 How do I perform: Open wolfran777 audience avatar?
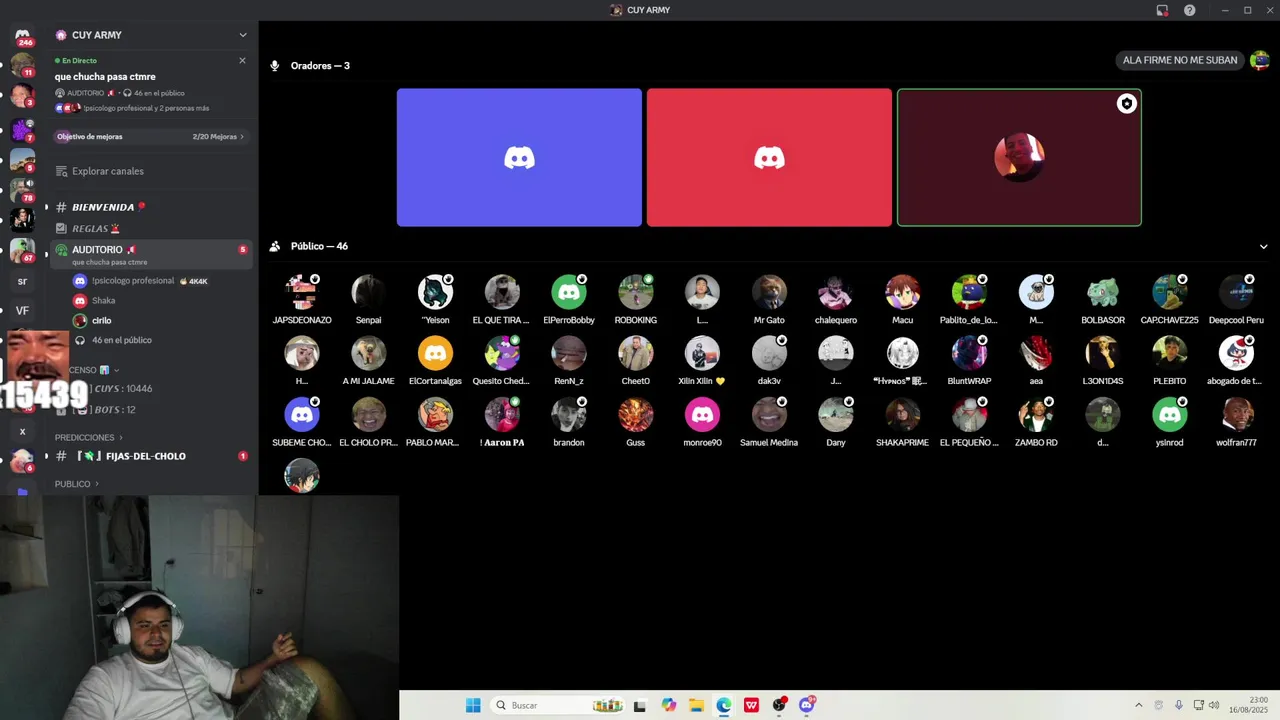pos(1237,414)
